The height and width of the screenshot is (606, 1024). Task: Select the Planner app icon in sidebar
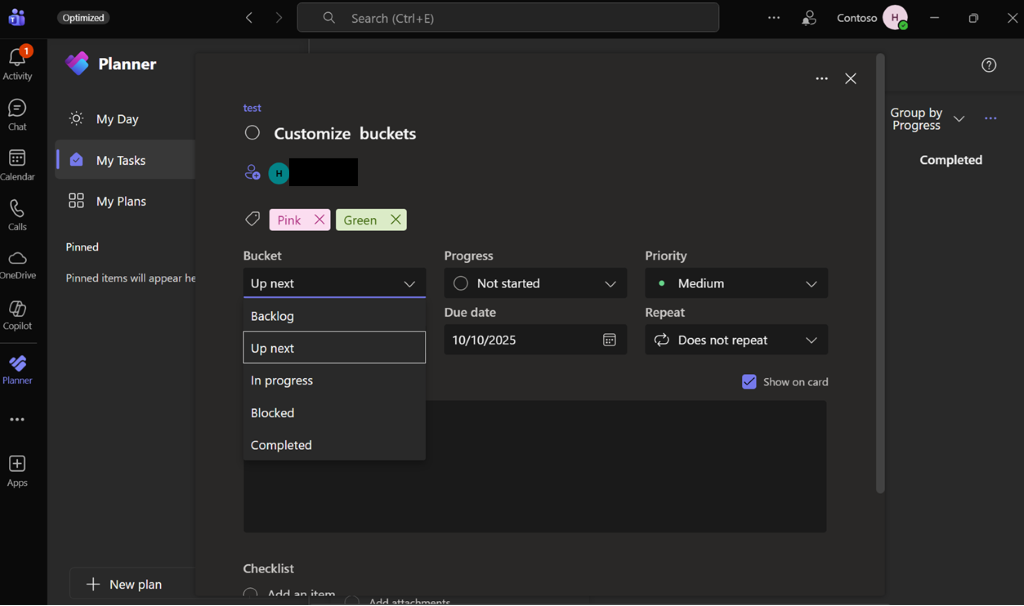17,370
